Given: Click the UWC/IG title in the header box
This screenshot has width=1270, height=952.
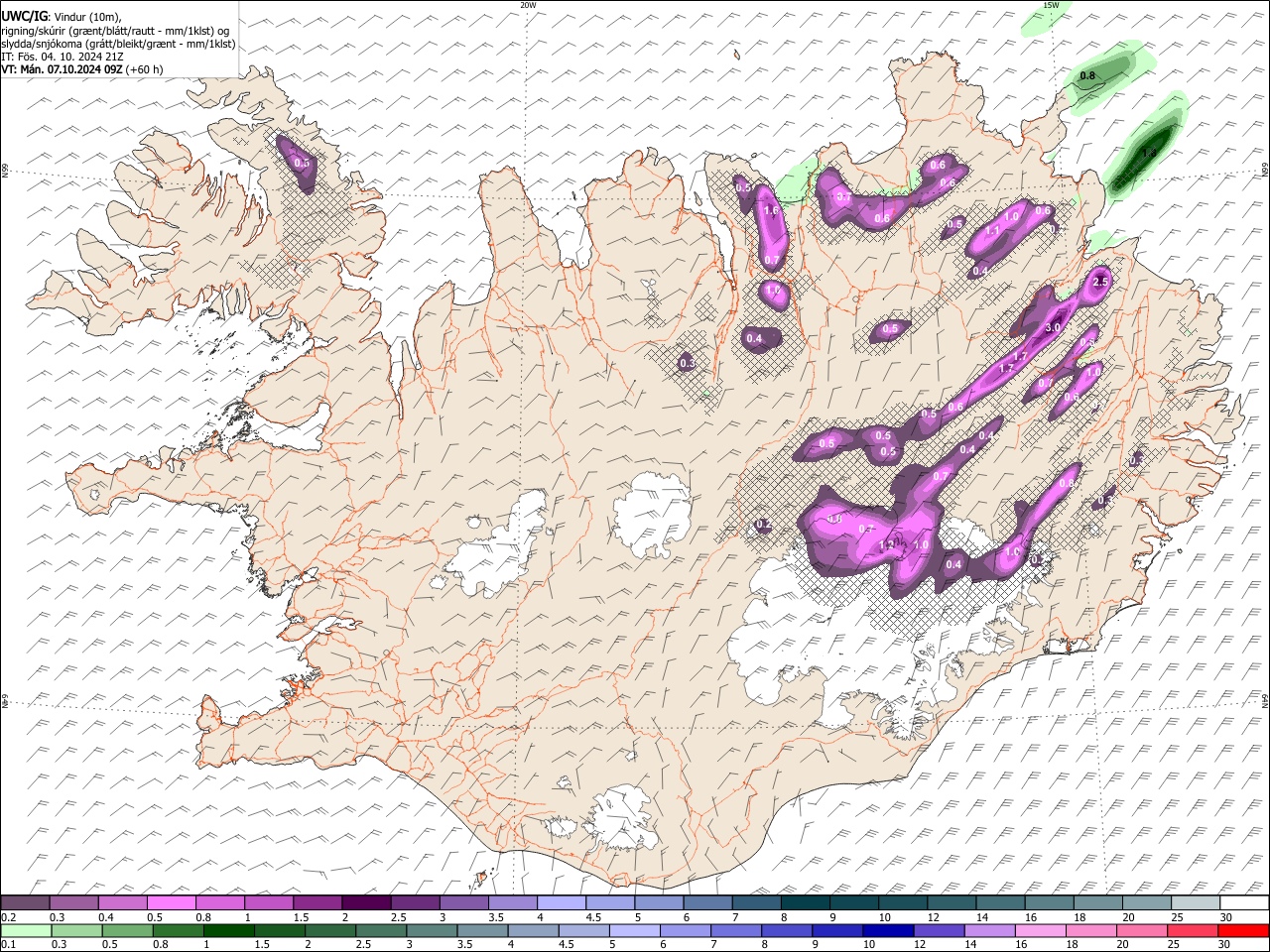Looking at the screenshot, I should [24, 16].
